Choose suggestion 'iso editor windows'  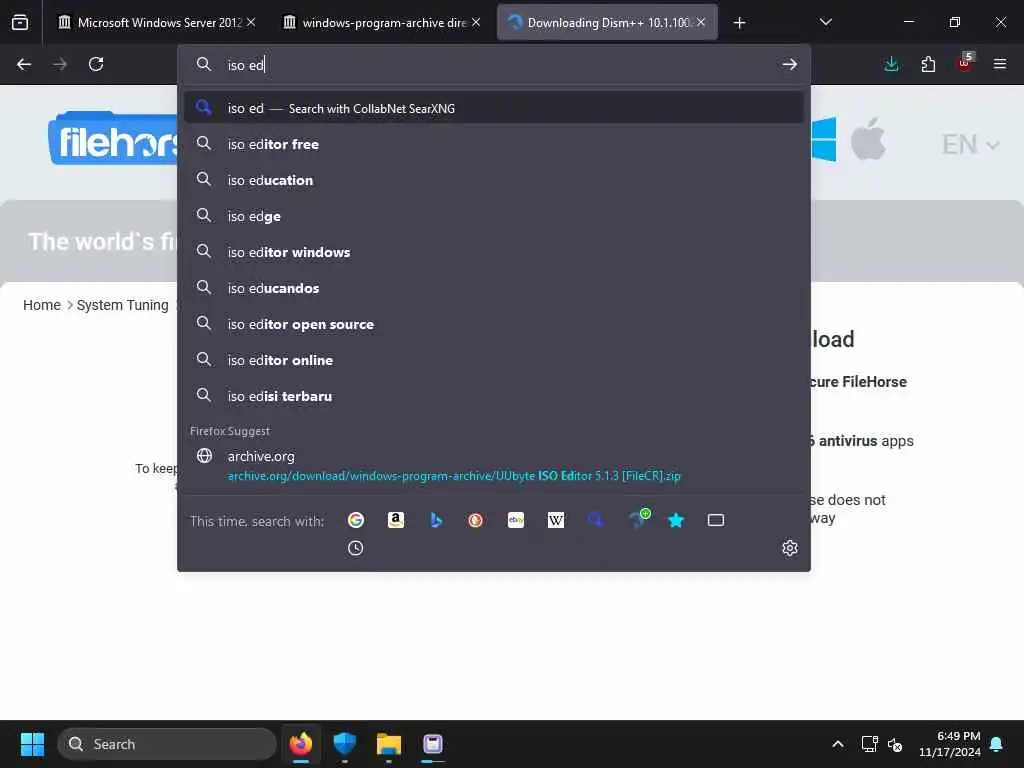[494, 252]
